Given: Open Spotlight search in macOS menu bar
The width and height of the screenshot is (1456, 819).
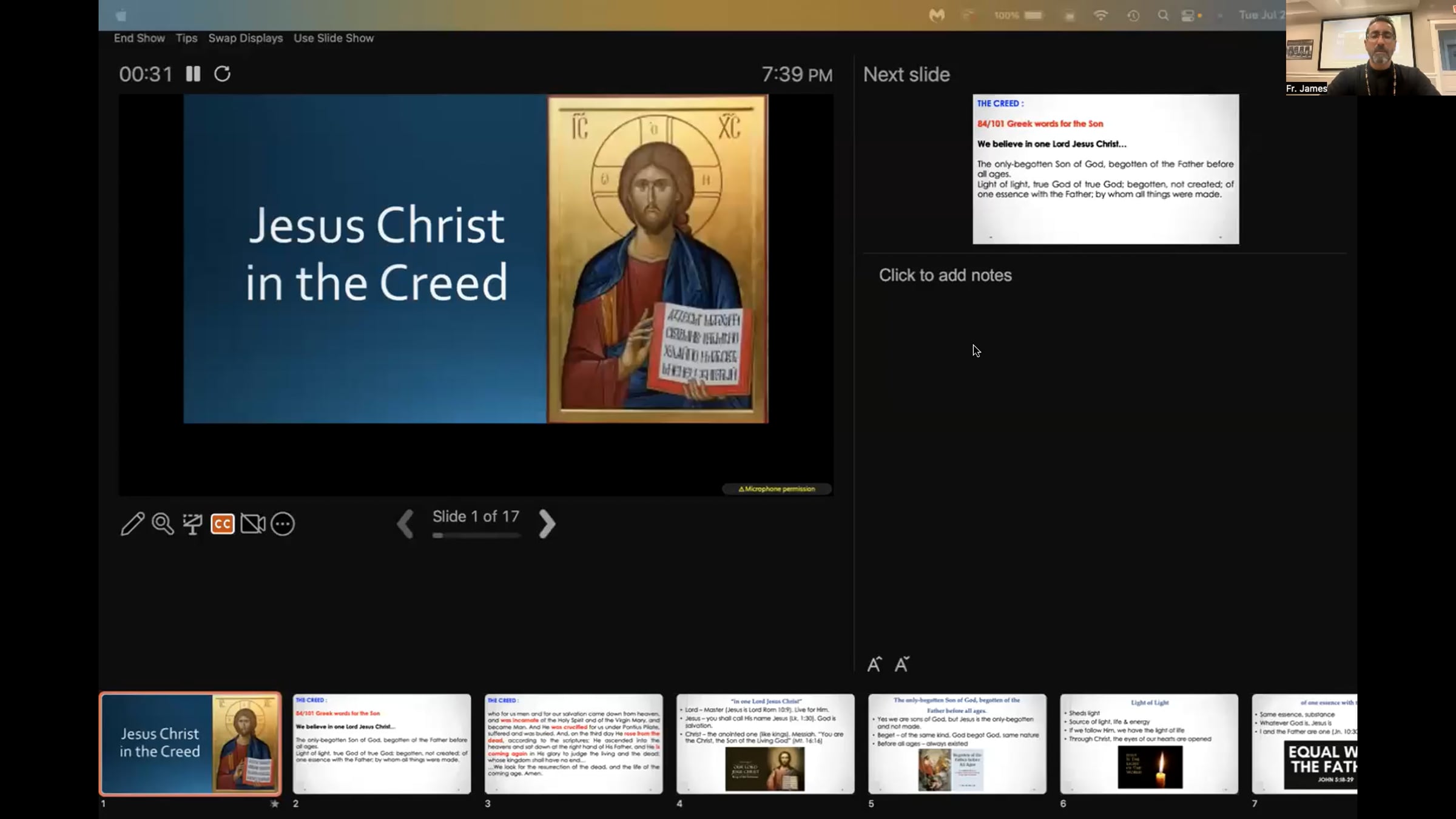Looking at the screenshot, I should [1162, 16].
